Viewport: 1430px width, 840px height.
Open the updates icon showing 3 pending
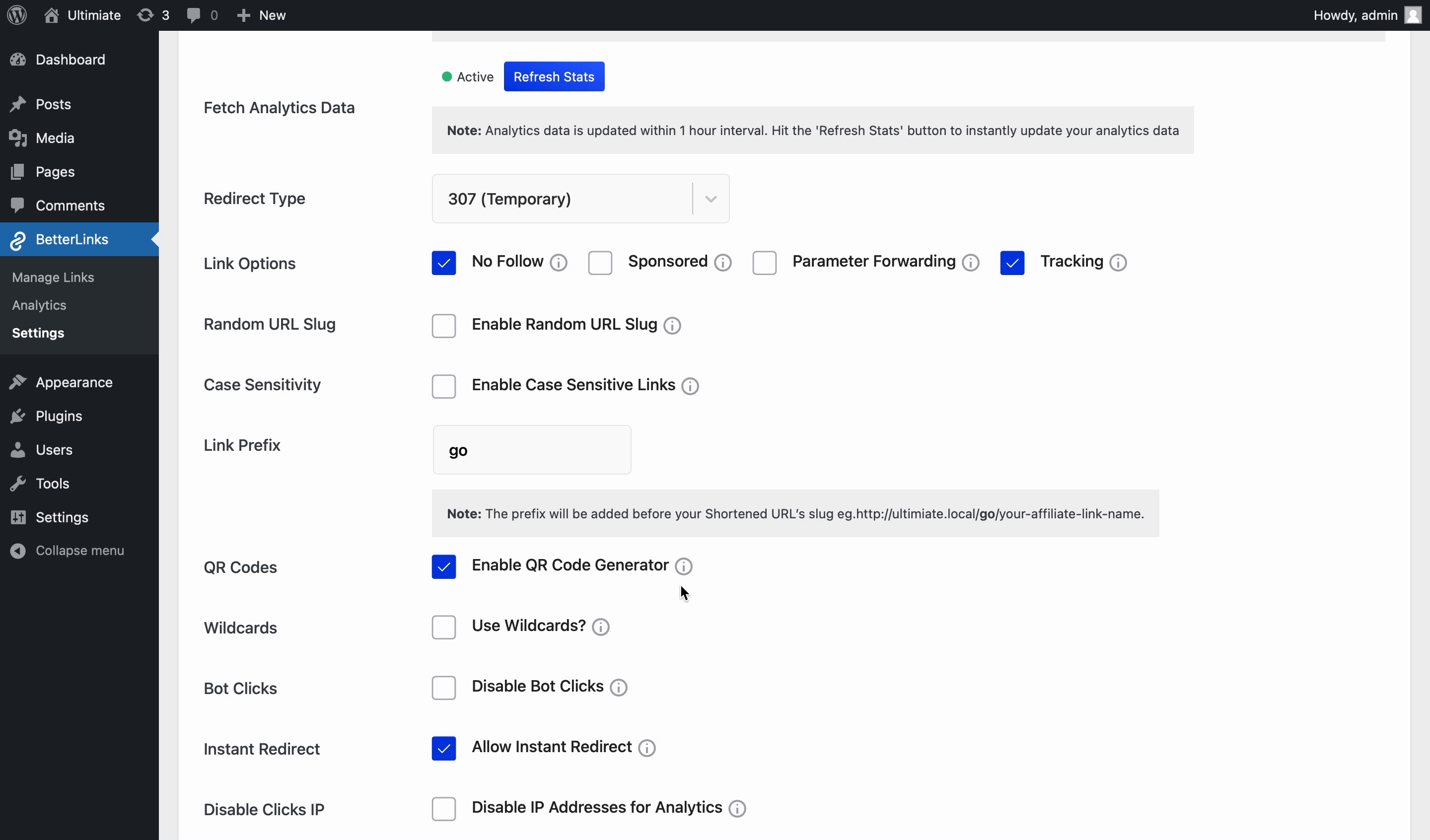pos(146,15)
